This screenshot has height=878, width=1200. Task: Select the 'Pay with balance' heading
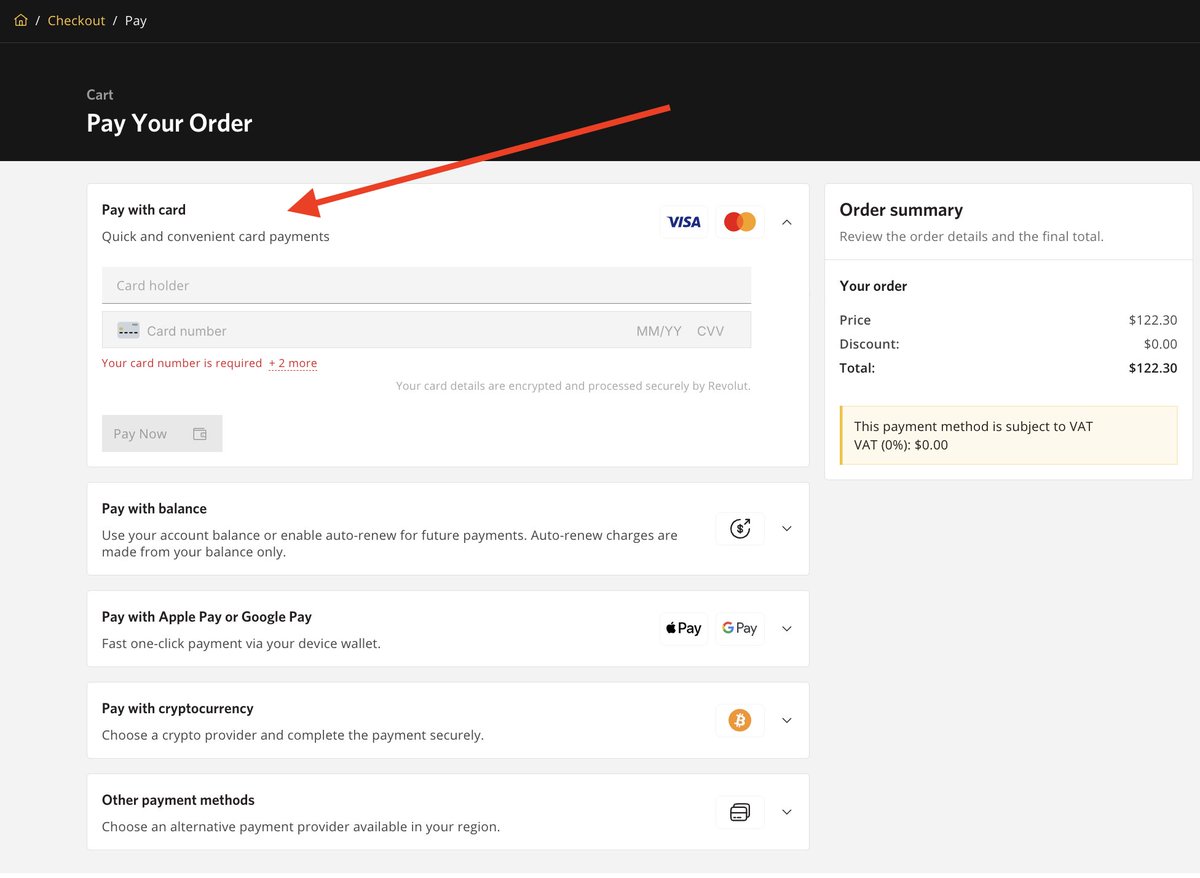(x=154, y=509)
